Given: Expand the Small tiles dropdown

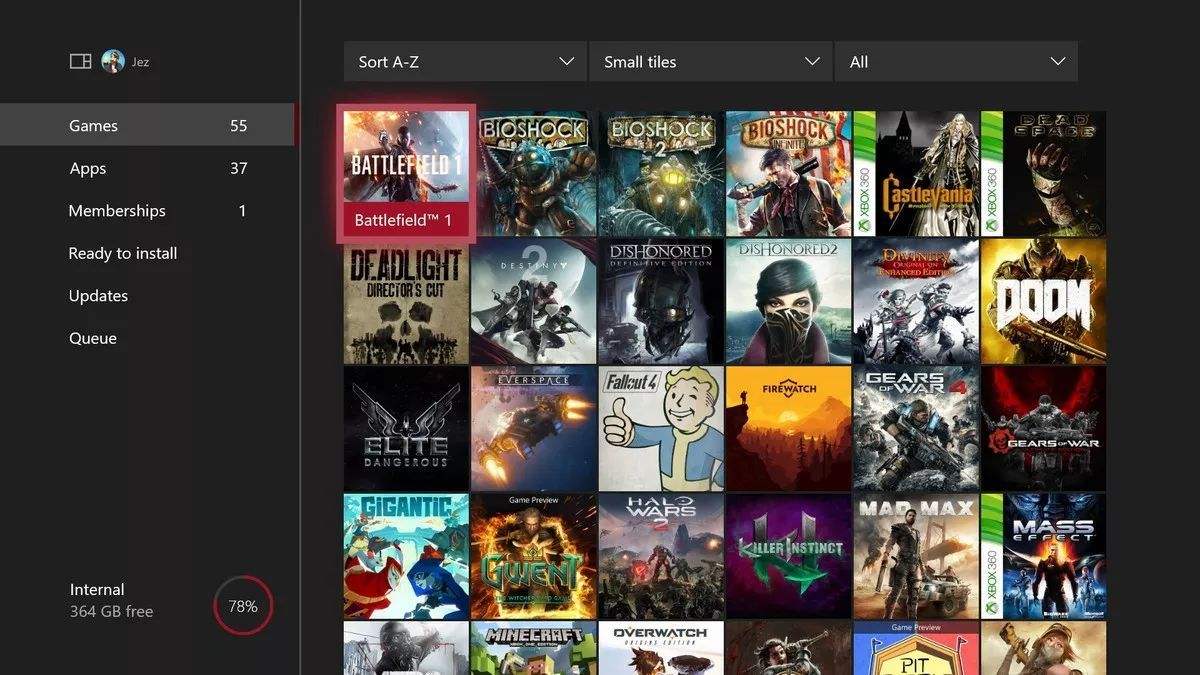Looking at the screenshot, I should tap(710, 62).
